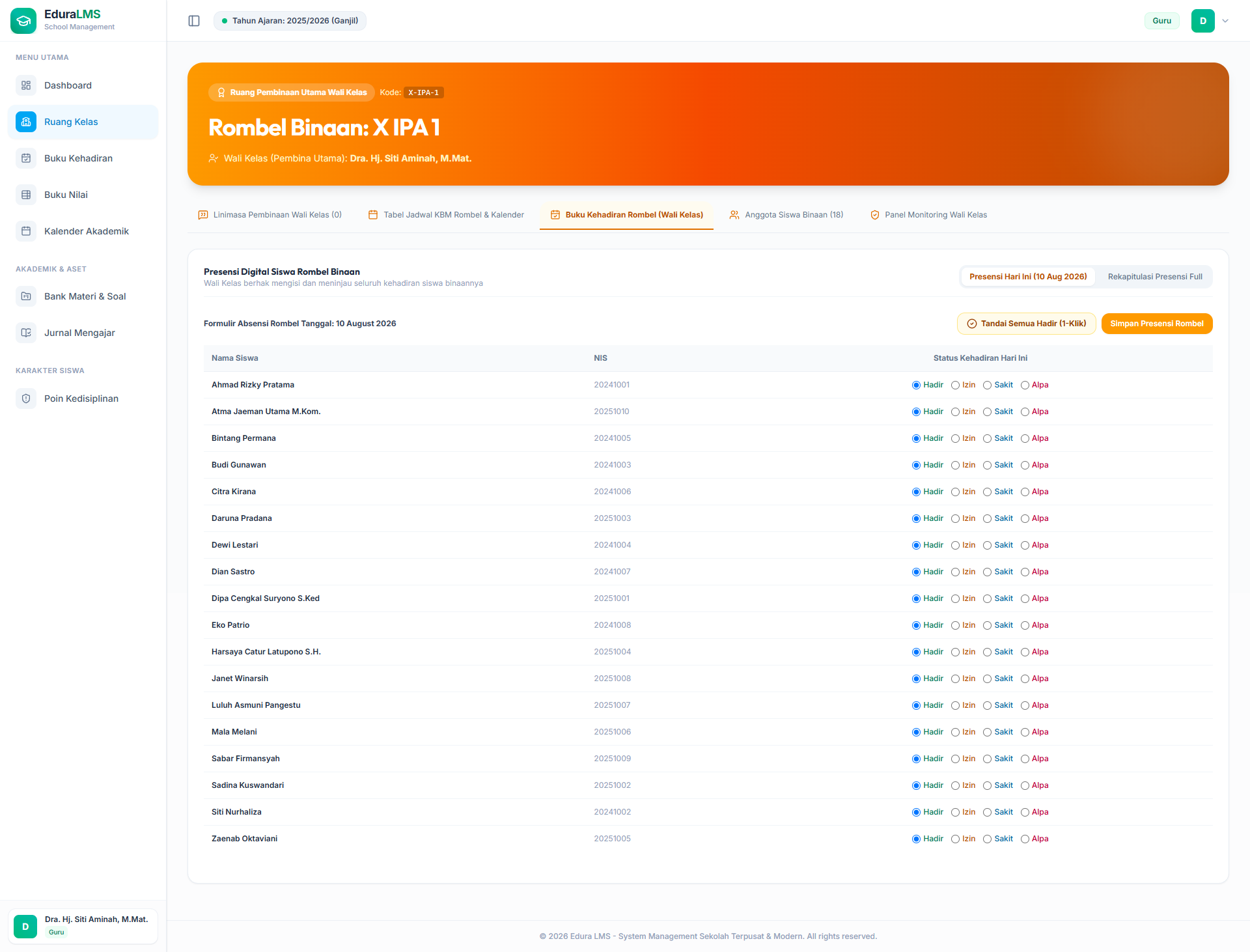
Task: Mark Mala Melani as Izin
Action: click(956, 733)
